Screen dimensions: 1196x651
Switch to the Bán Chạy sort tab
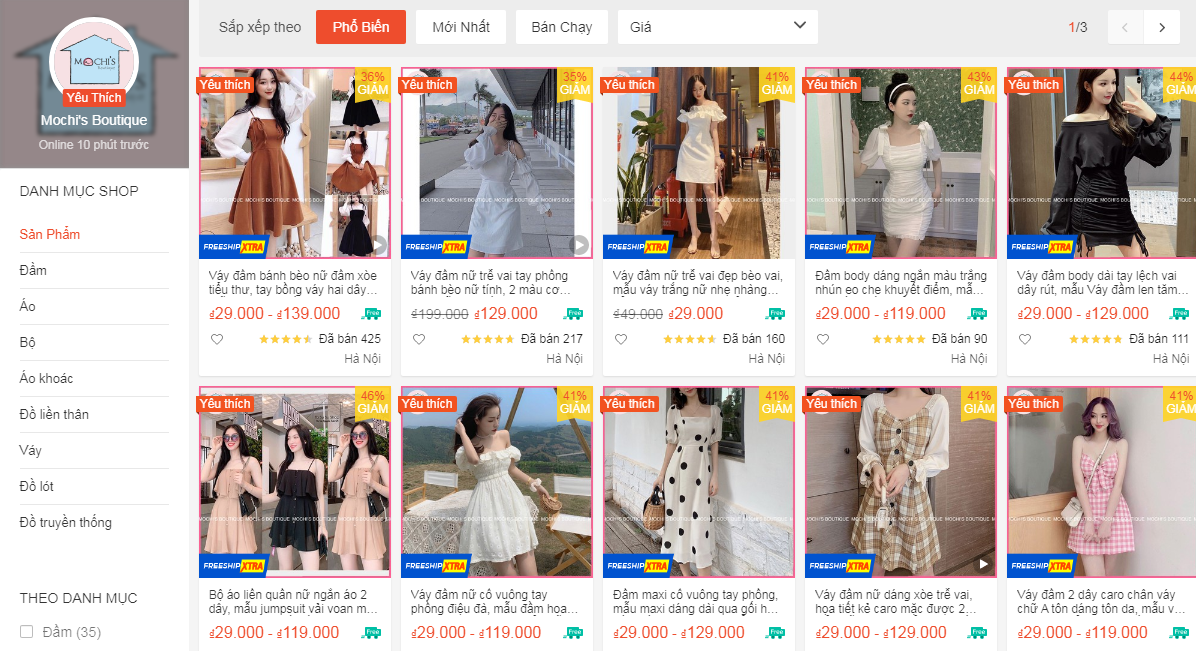coord(561,27)
